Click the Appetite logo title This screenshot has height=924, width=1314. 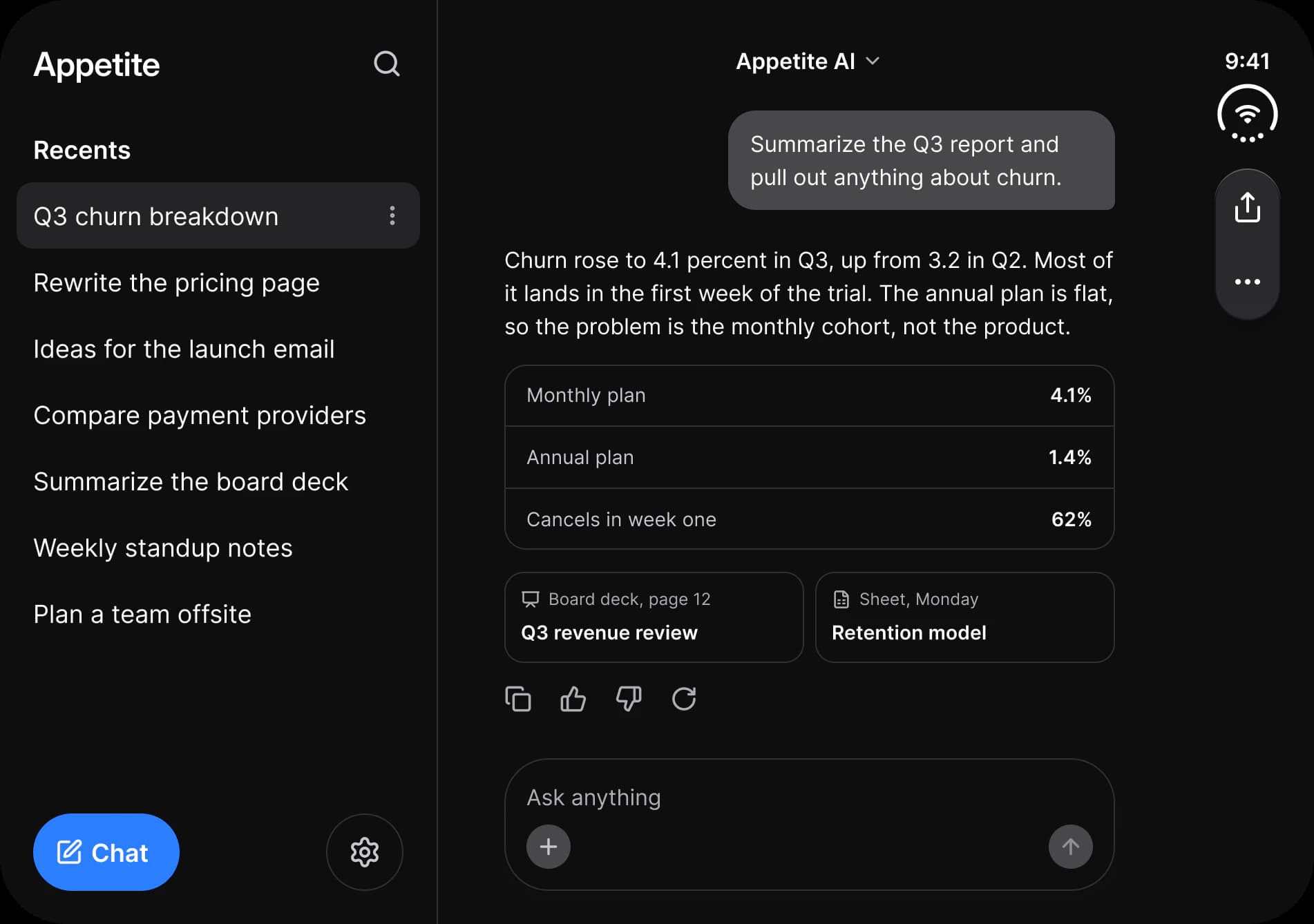97,65
